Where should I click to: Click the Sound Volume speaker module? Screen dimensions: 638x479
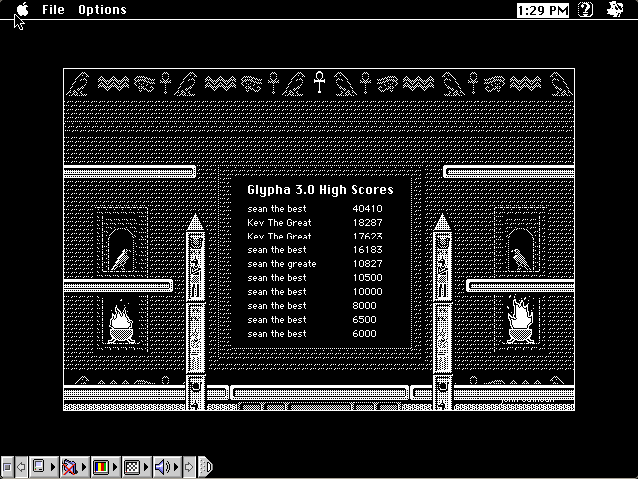click(162, 467)
